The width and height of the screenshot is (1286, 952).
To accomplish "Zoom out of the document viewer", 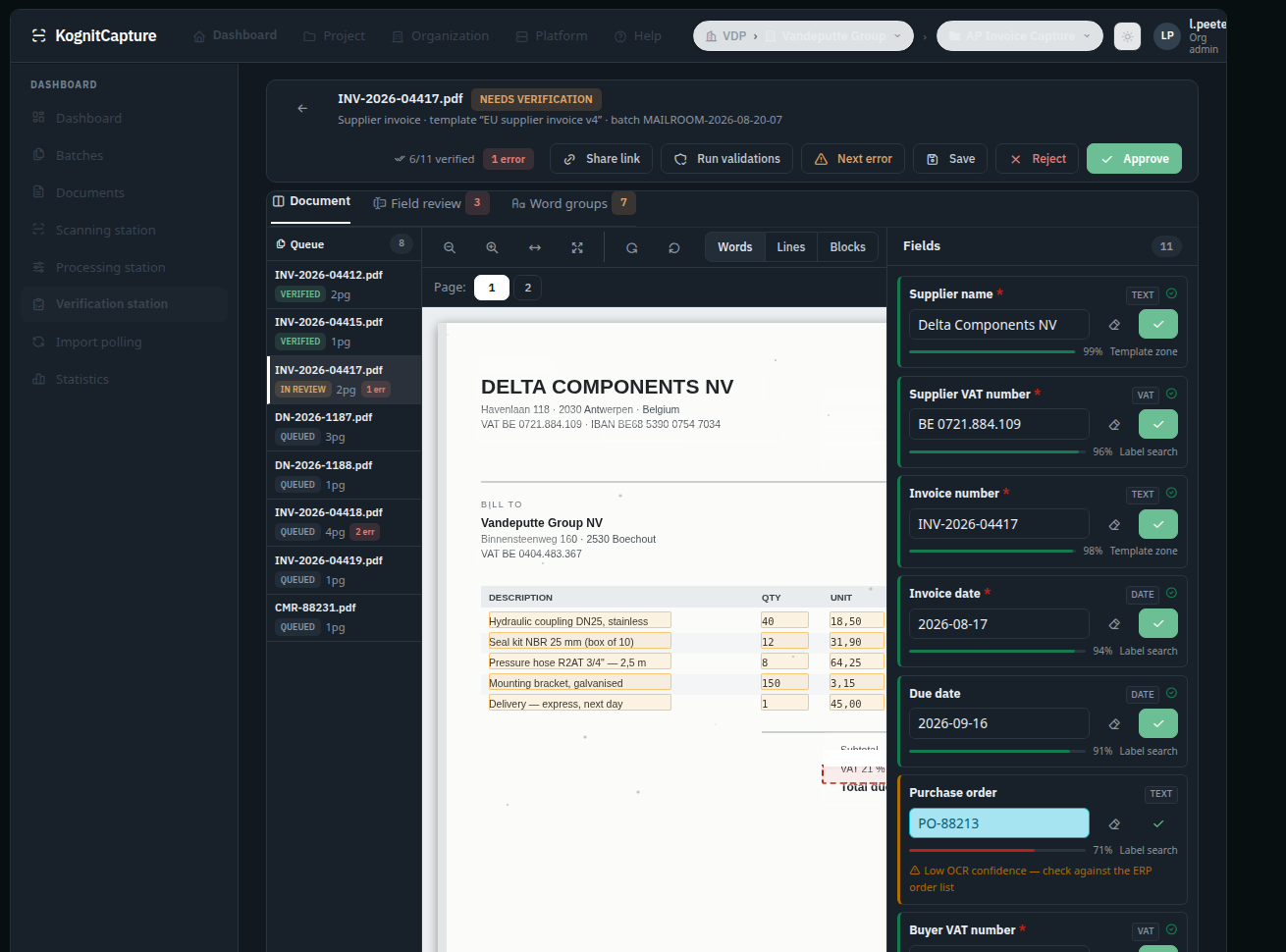I will [x=450, y=247].
